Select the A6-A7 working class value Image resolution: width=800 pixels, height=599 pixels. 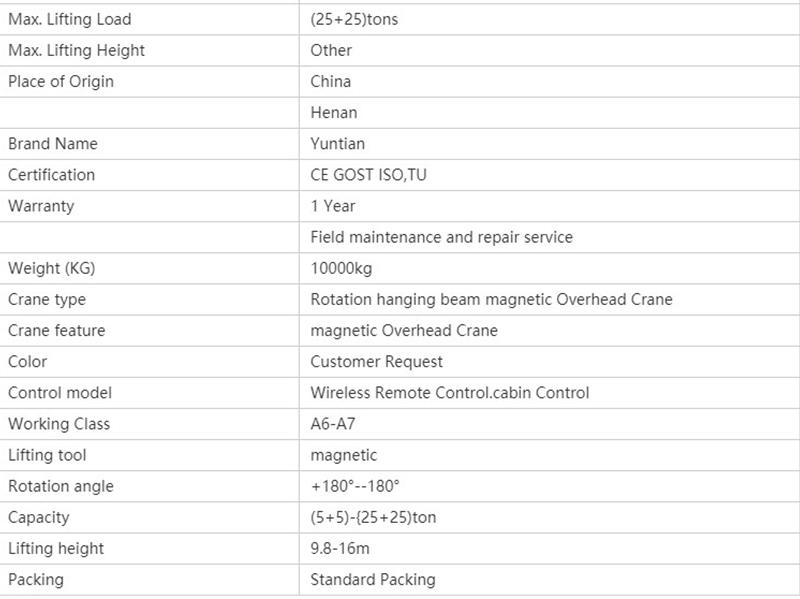[x=333, y=424]
